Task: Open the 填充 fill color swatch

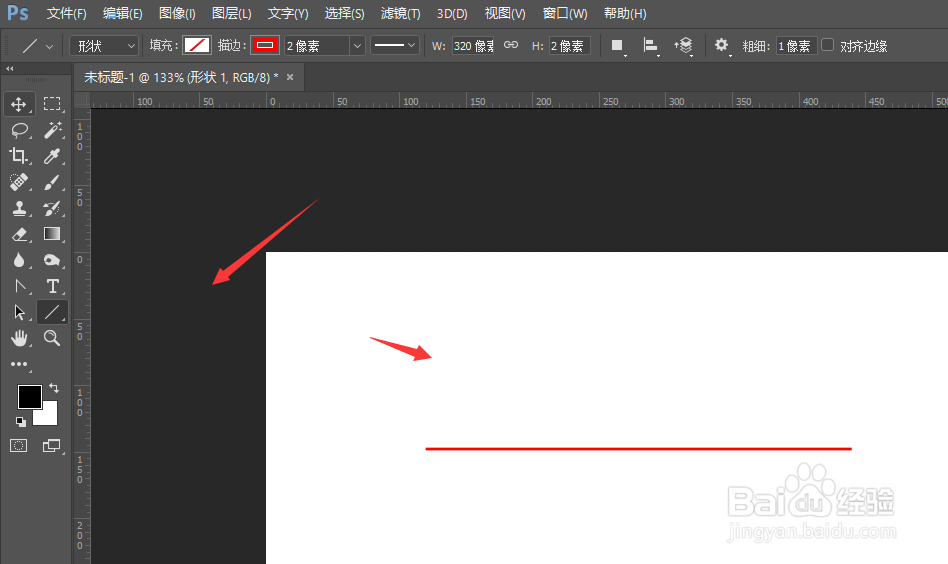Action: pyautogui.click(x=197, y=45)
